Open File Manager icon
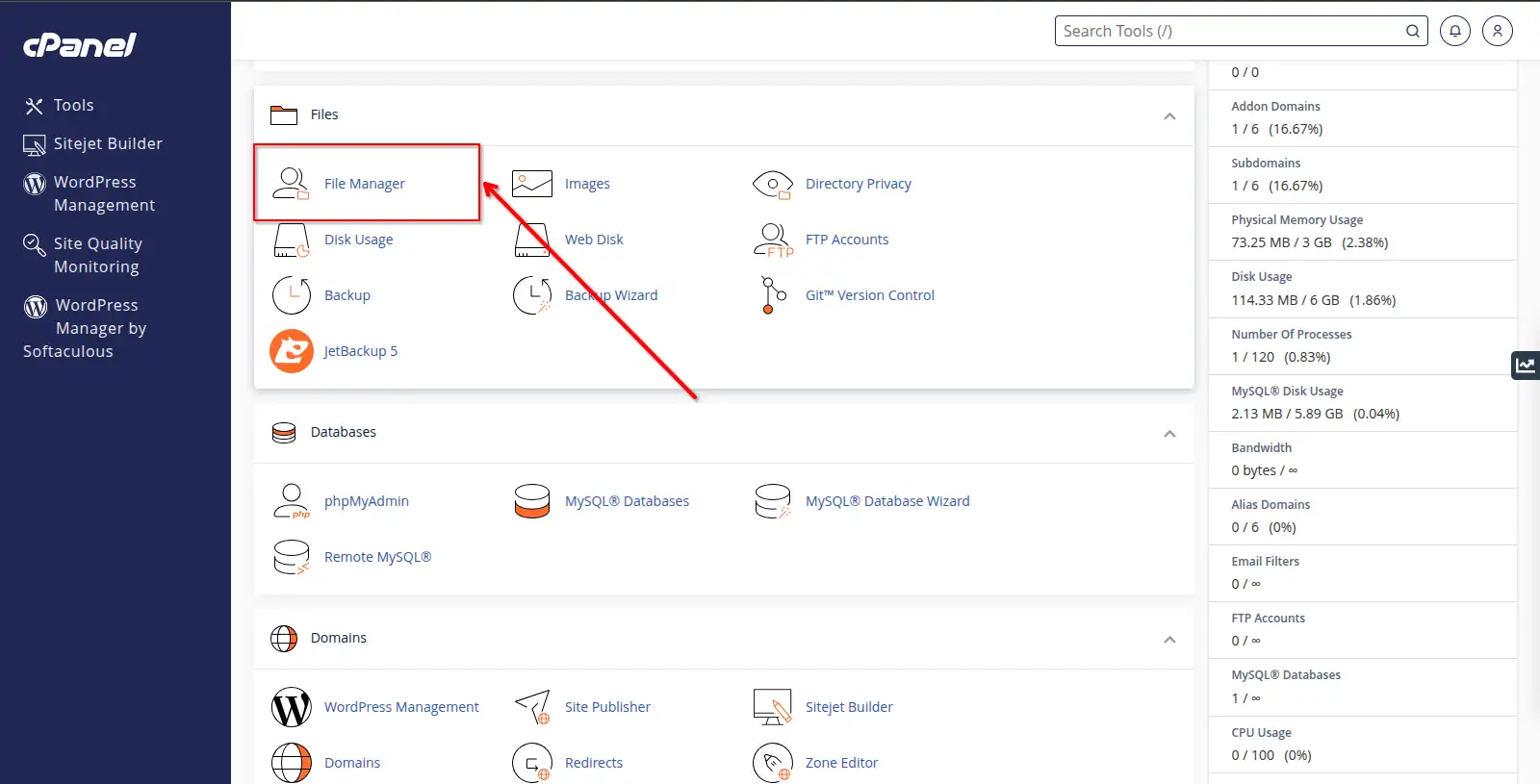 pyautogui.click(x=291, y=183)
